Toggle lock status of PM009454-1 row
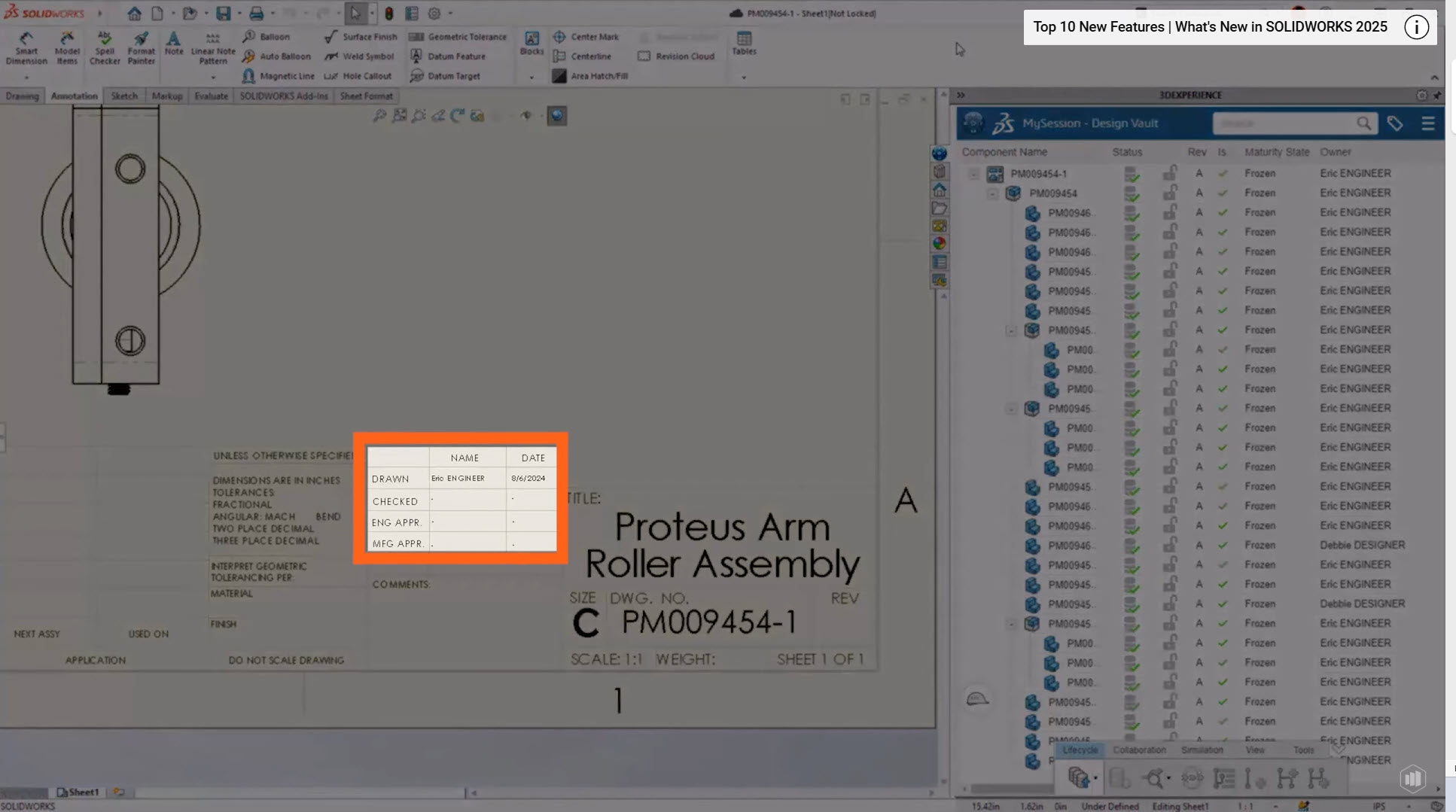 pos(1170,174)
